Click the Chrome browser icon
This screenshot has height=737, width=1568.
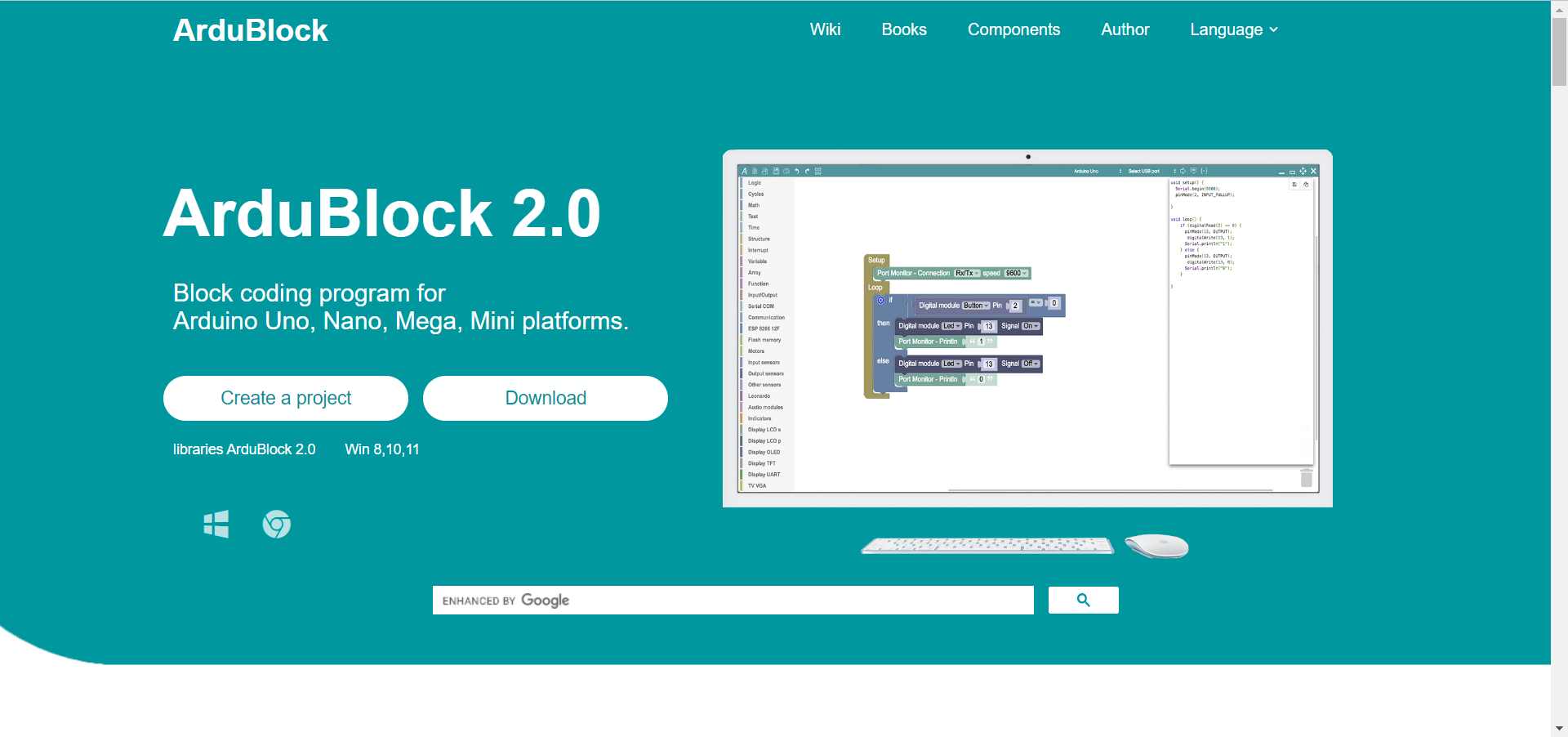(277, 524)
